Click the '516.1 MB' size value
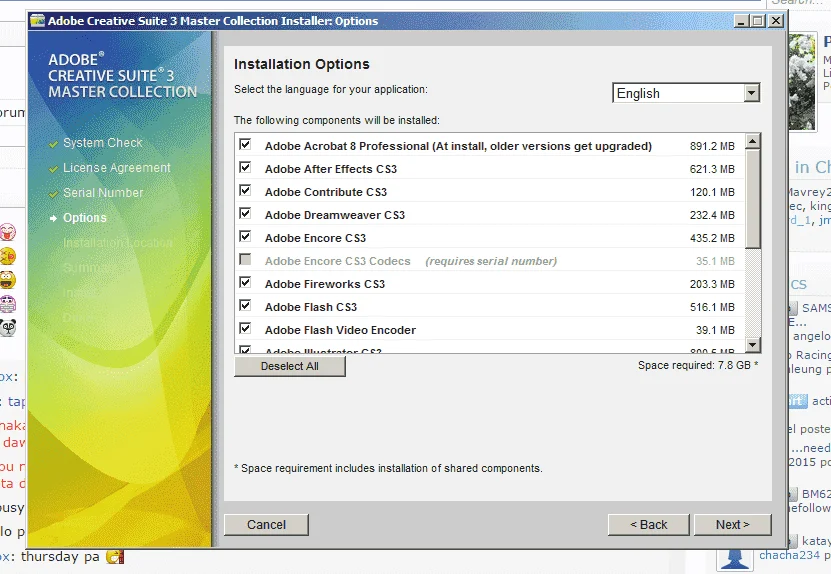Viewport: 831px width, 574px height. click(x=712, y=307)
